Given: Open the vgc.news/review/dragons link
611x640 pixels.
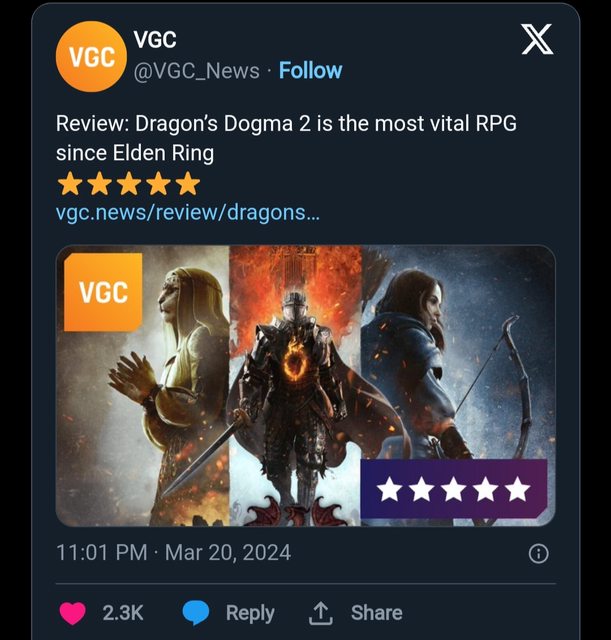Looking at the screenshot, I should [x=188, y=213].
